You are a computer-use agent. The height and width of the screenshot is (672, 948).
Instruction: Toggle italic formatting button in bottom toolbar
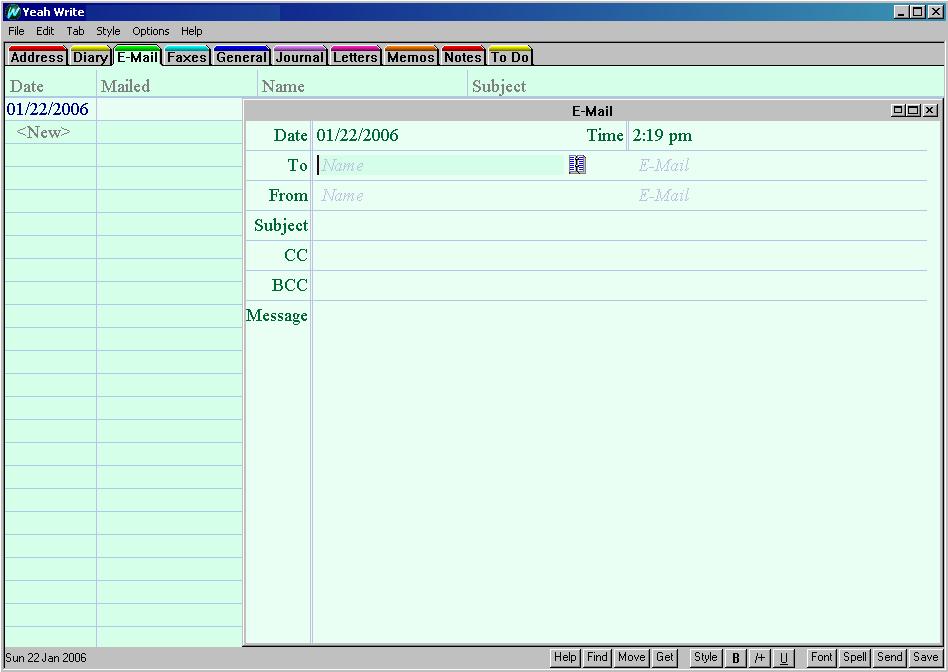coord(760,658)
